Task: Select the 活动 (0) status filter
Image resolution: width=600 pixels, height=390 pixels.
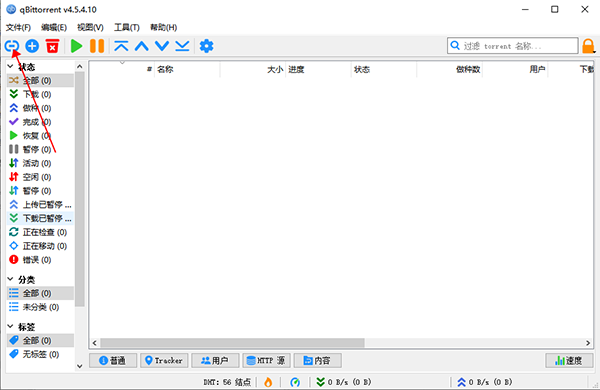Action: click(x=40, y=163)
